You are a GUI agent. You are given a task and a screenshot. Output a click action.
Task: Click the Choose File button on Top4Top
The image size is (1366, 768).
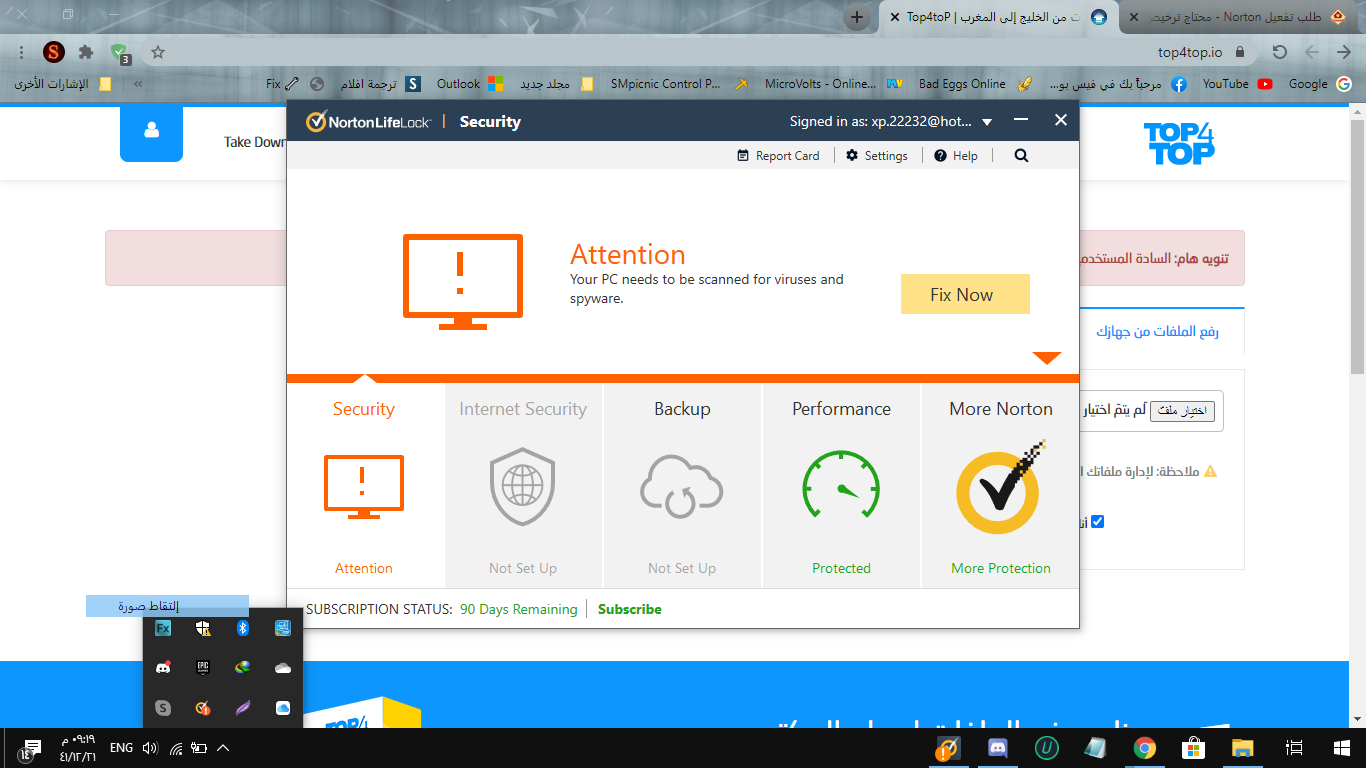pyautogui.click(x=1182, y=411)
